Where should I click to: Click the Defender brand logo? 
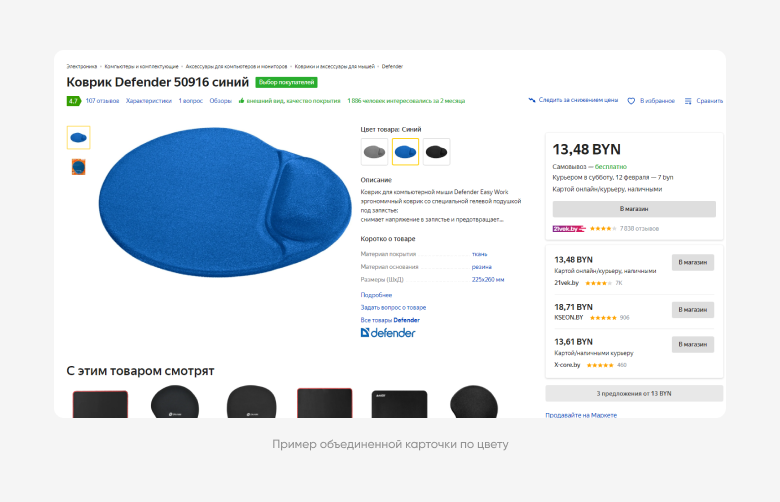point(388,333)
